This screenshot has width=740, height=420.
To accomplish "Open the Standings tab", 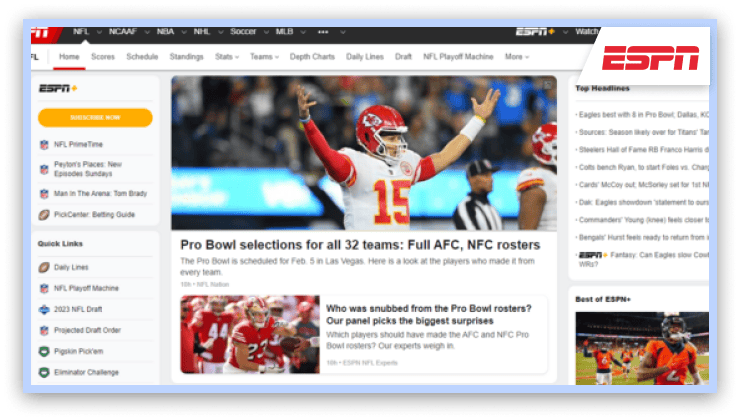I will click(x=186, y=57).
